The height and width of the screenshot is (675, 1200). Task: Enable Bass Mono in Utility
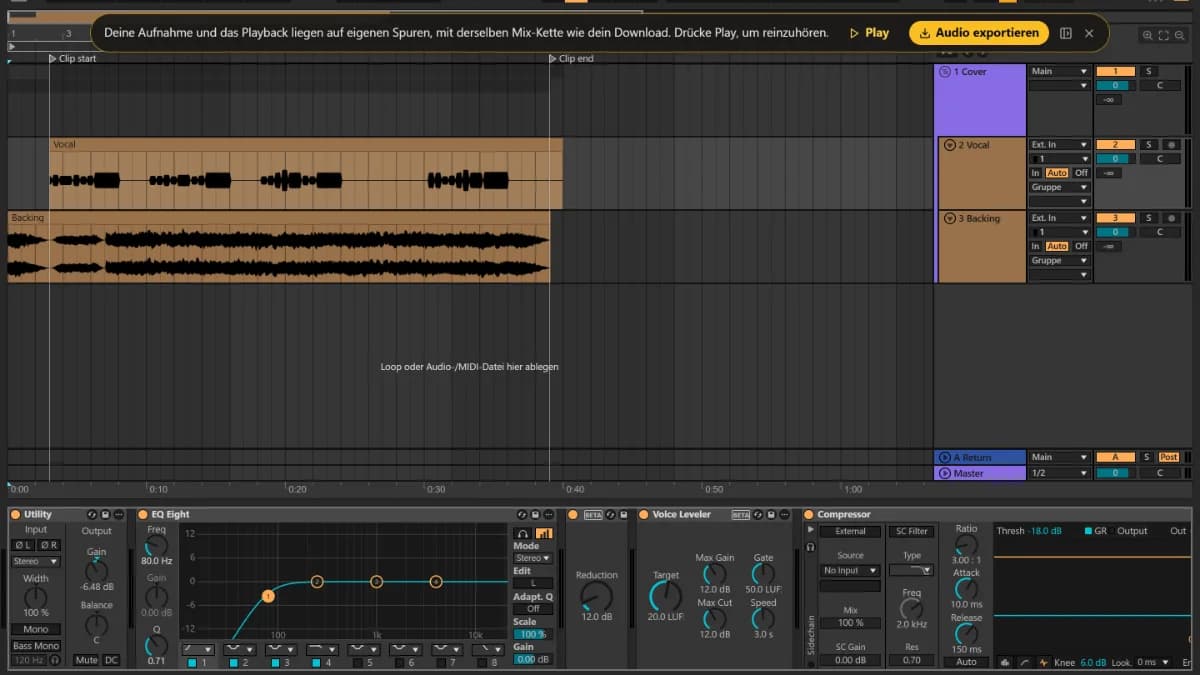tap(36, 646)
